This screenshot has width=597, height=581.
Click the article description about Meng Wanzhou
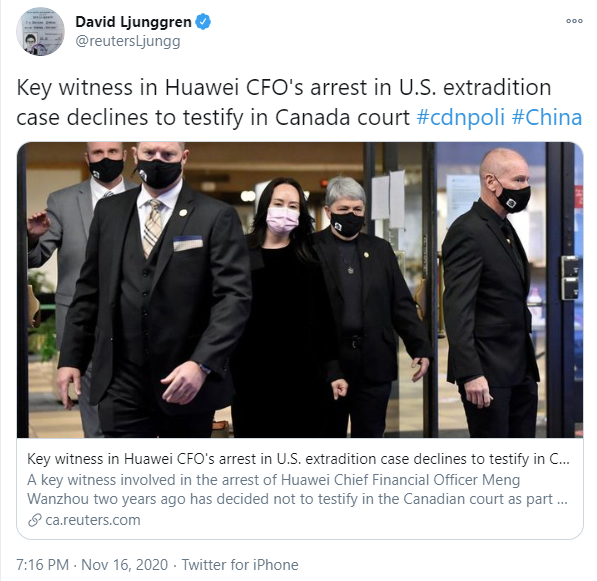[297, 489]
